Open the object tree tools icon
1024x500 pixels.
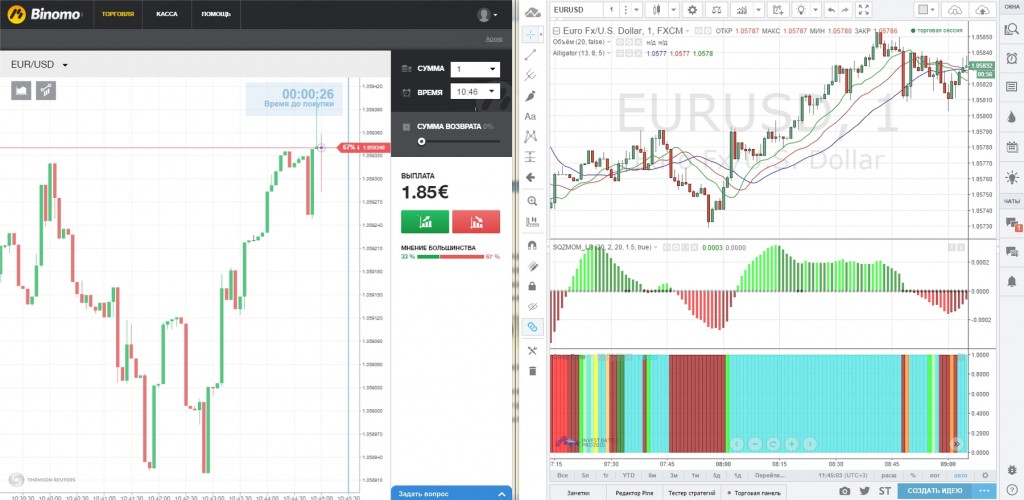coord(532,351)
